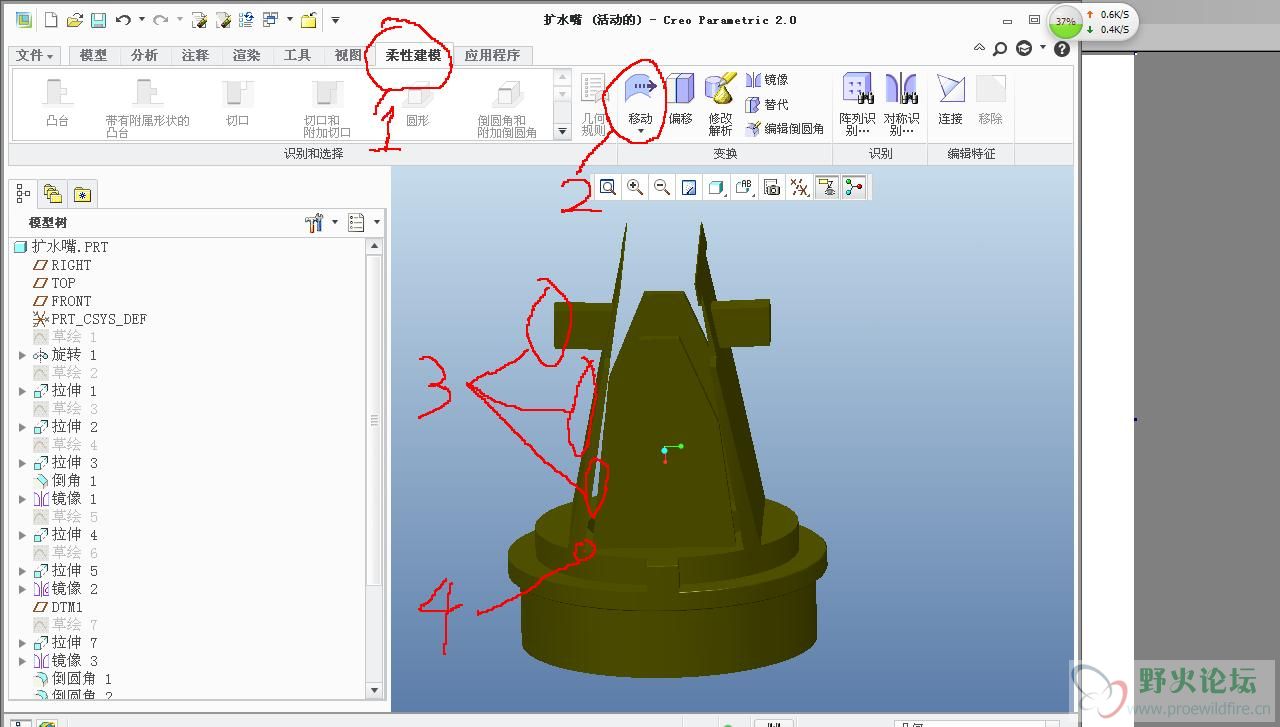This screenshot has width=1280, height=727.
Task: Click the view manager camera icon
Action: pyautogui.click(x=771, y=187)
